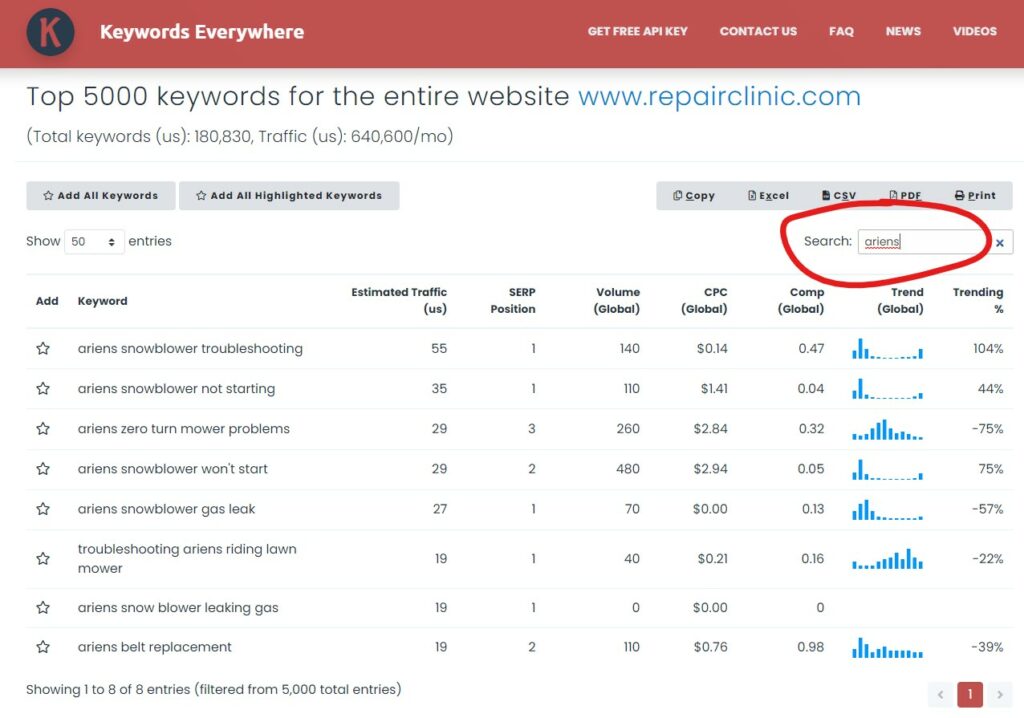Sort by Volume (Global) column
The image size is (1024, 718).
[616, 301]
